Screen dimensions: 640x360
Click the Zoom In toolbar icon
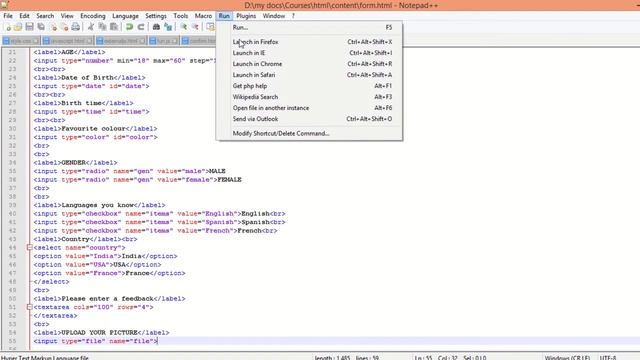pos(183,27)
